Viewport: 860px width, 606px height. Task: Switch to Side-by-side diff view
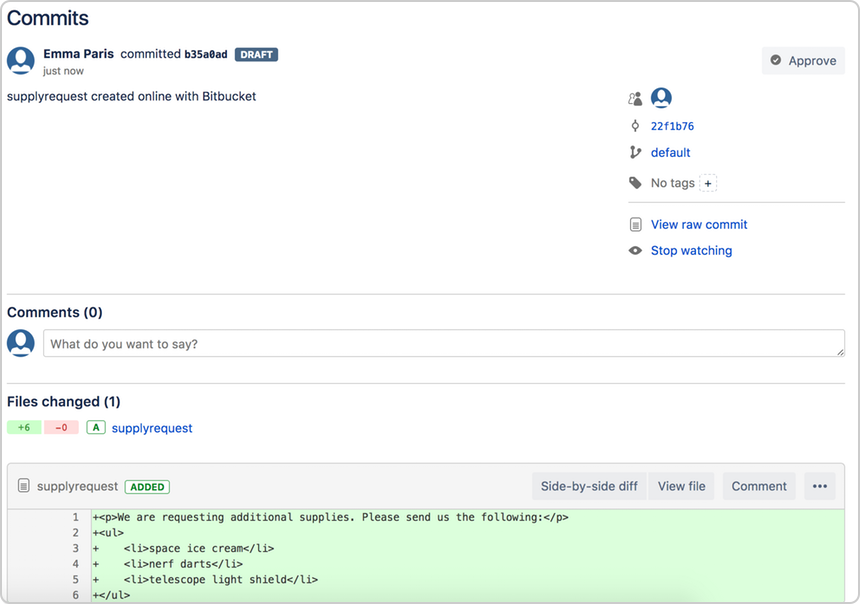point(588,485)
